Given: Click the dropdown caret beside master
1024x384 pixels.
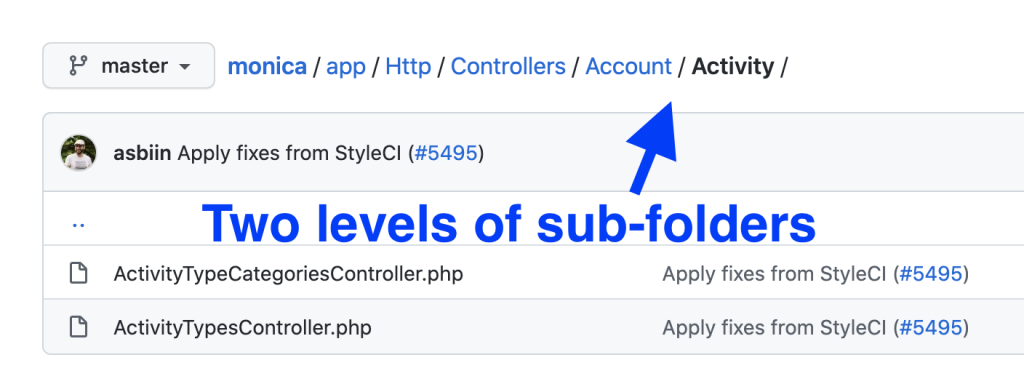Looking at the screenshot, I should pos(185,67).
